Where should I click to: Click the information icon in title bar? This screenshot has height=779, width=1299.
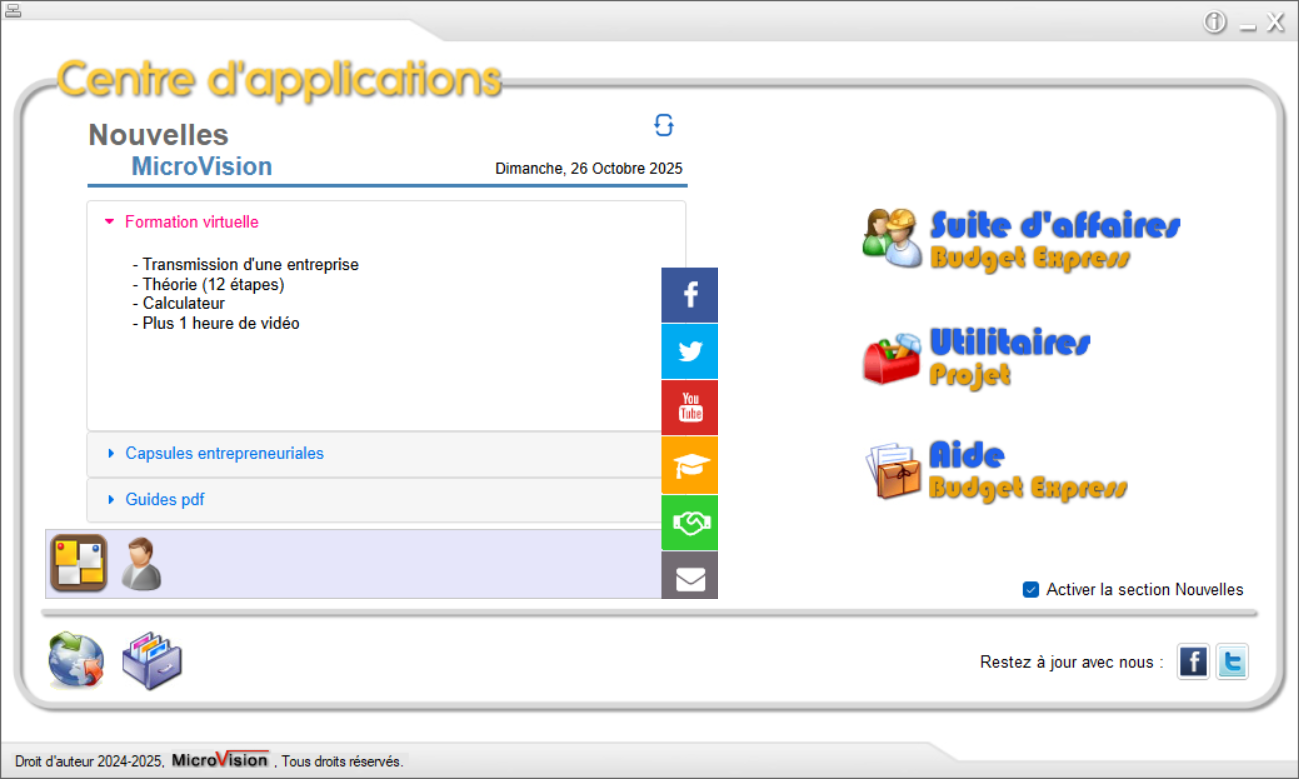coord(1215,23)
